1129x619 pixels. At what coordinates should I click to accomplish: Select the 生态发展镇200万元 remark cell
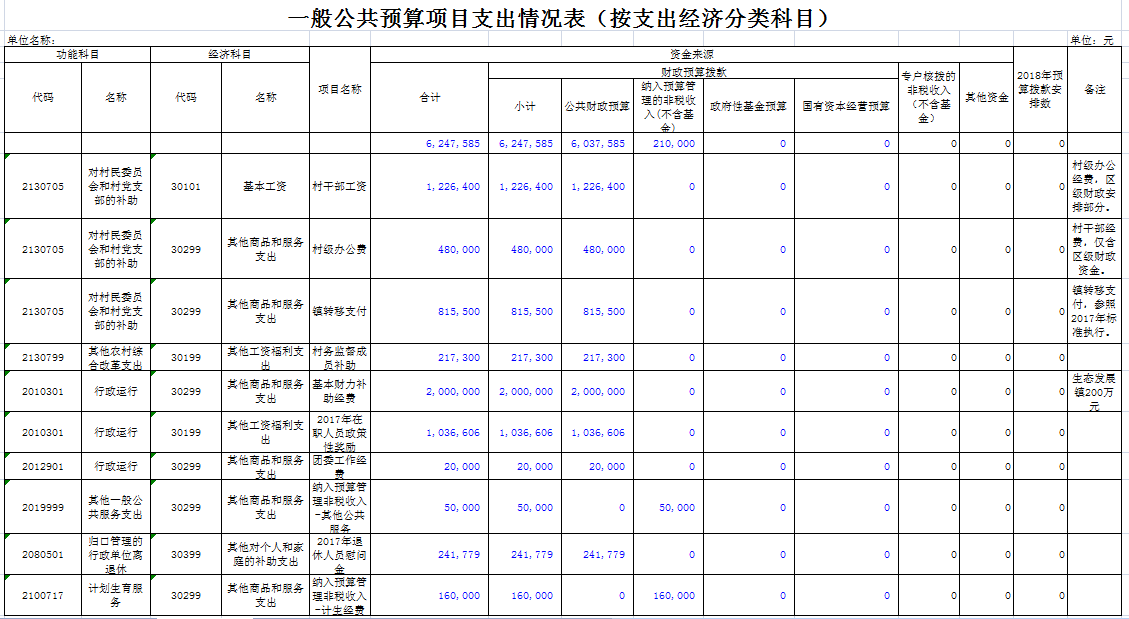coord(1094,391)
